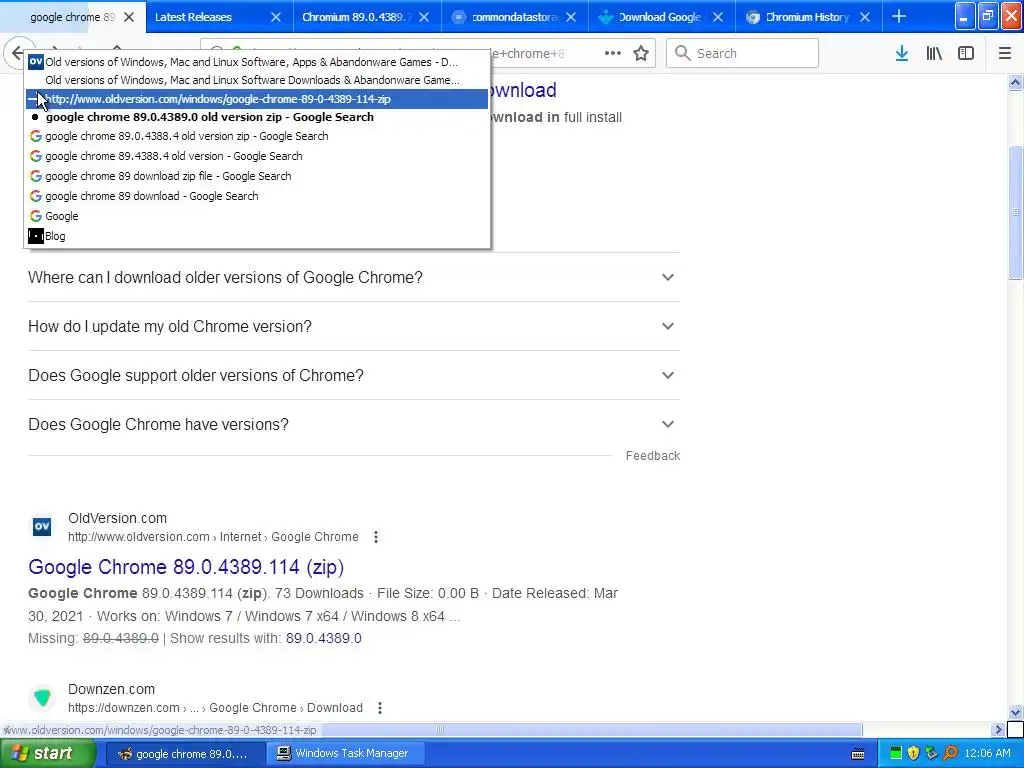Click the on-screen keyboard icon in taskbar

(x=858, y=754)
